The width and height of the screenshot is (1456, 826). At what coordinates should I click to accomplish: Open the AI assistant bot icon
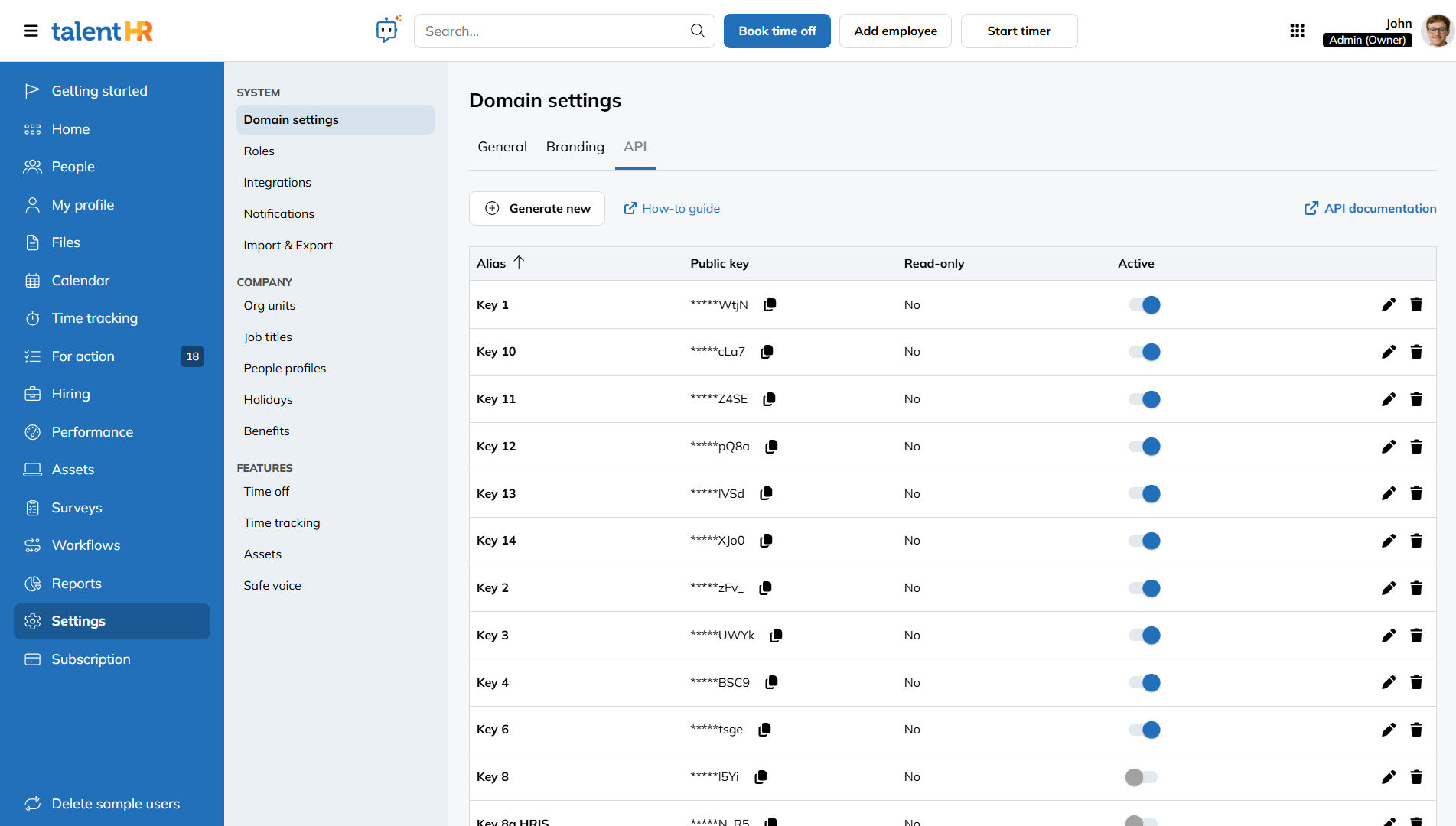coord(387,30)
